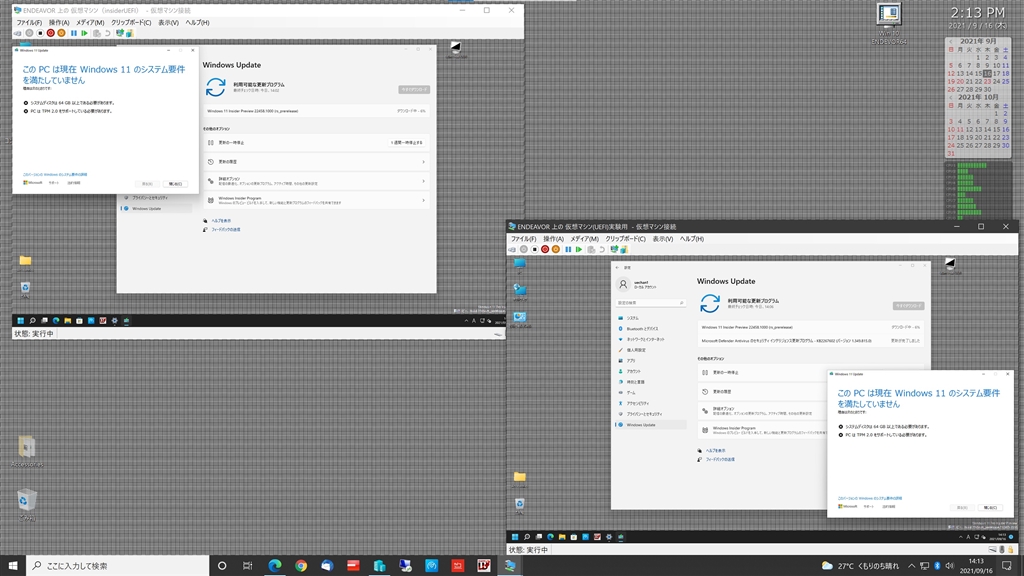This screenshot has height=576, width=1024.
Task: Click Turn Off stop icon in insiderUEFI toolbar
Action: click(40, 33)
